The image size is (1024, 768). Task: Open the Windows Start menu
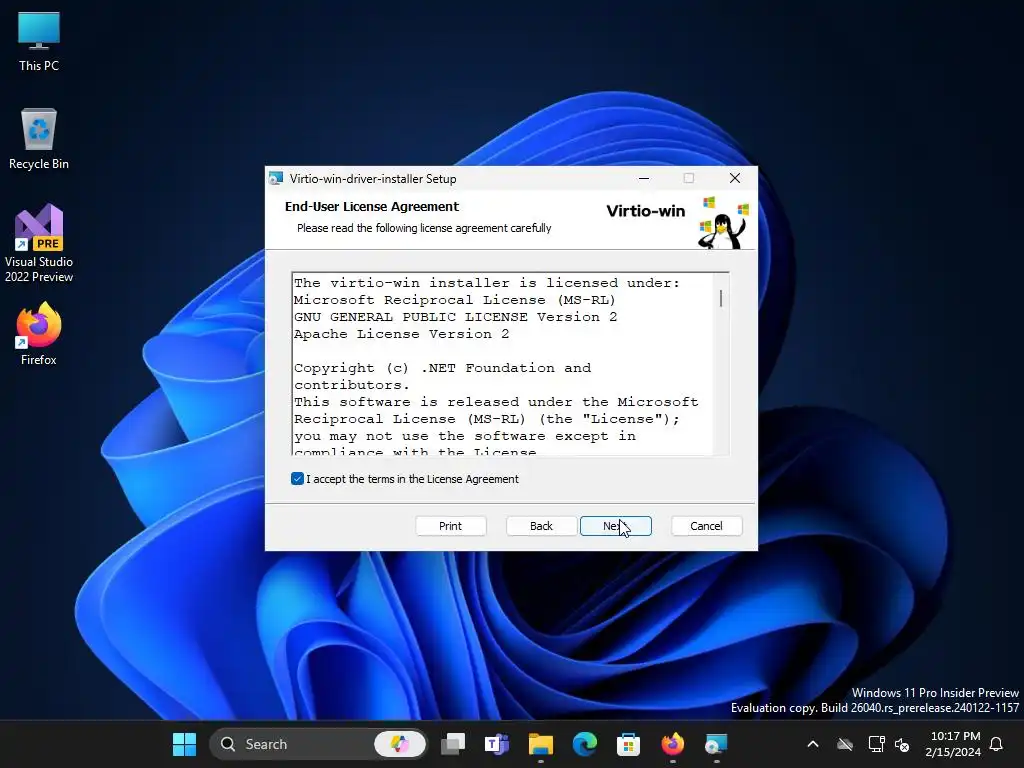point(184,744)
